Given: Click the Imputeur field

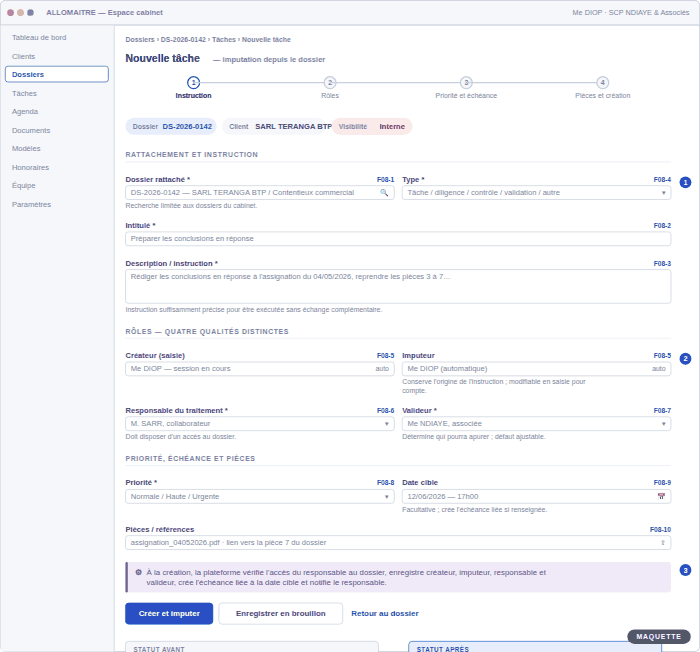Looking at the screenshot, I should 536,368.
